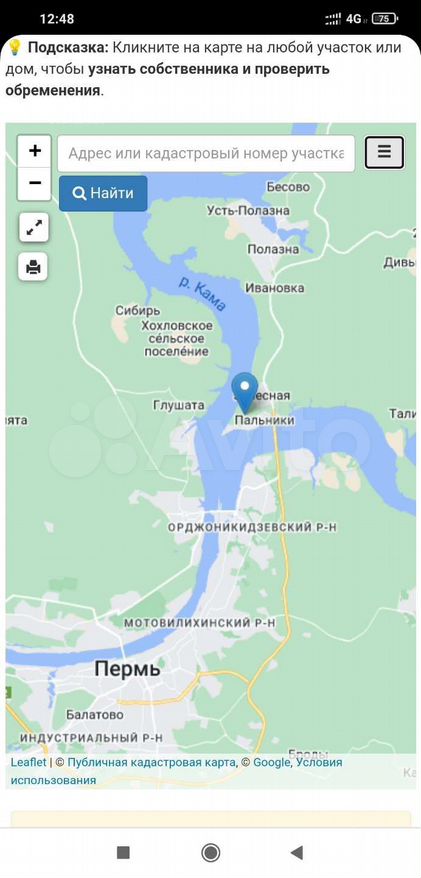Zoom in with the plus button
421x878 pixels.
click(35, 151)
